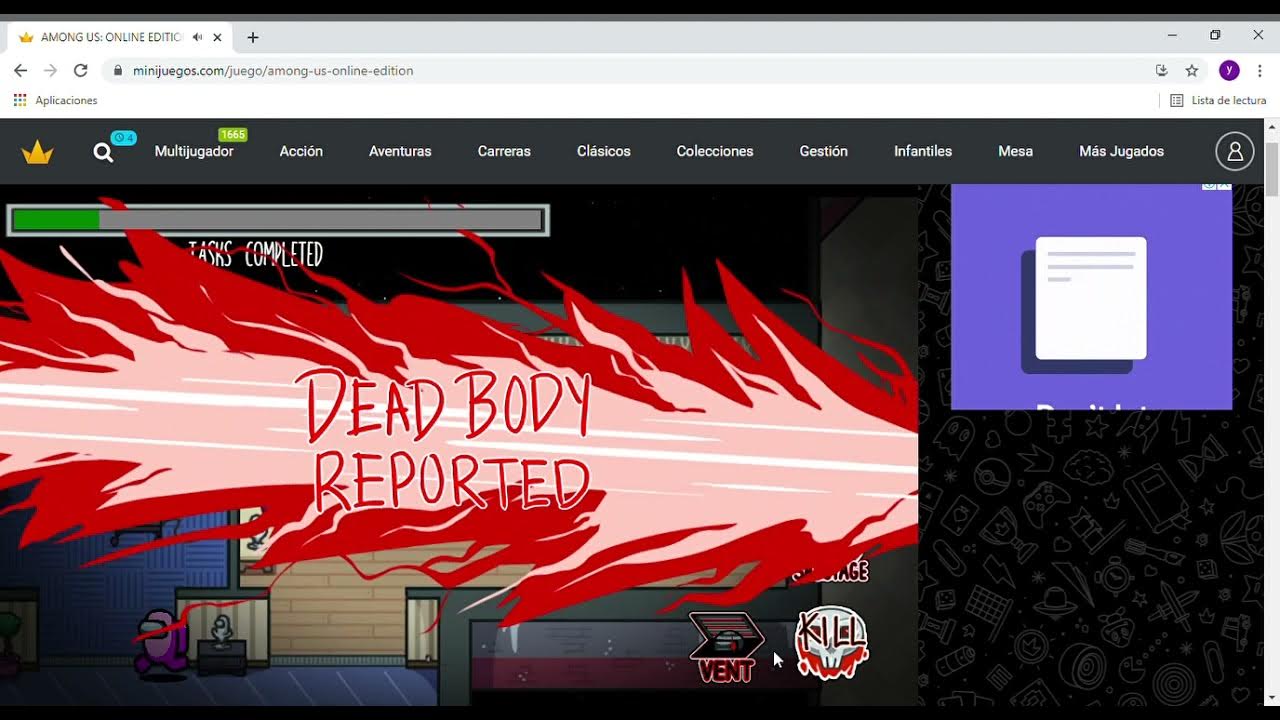Open the Aplicaciones apps grid icon

pos(20,100)
